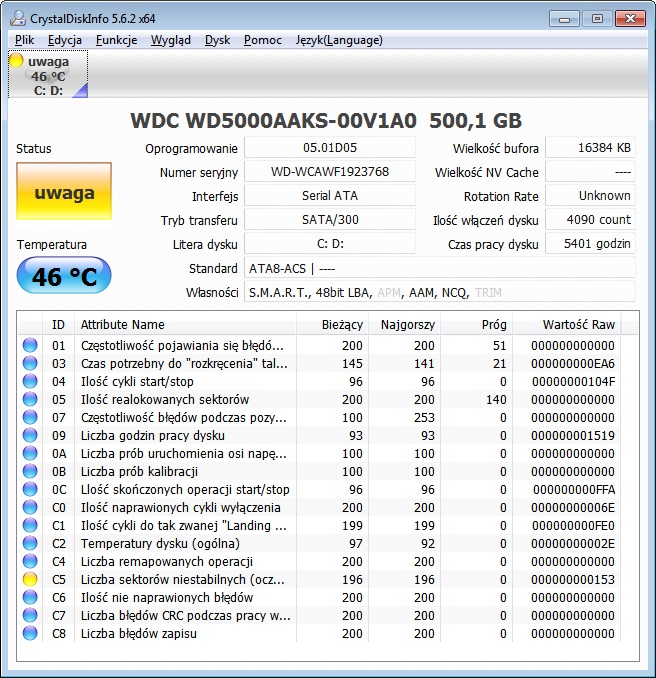Select 'Liczba godzin pracy dysku' row text
This screenshot has height=678, width=656.
coord(153,435)
